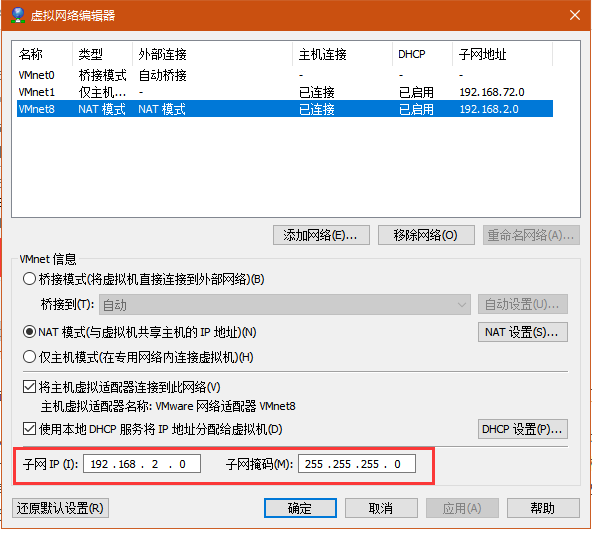Click 还原默认设置(R) button
Viewport: 592px width, 533px height.
[60, 508]
